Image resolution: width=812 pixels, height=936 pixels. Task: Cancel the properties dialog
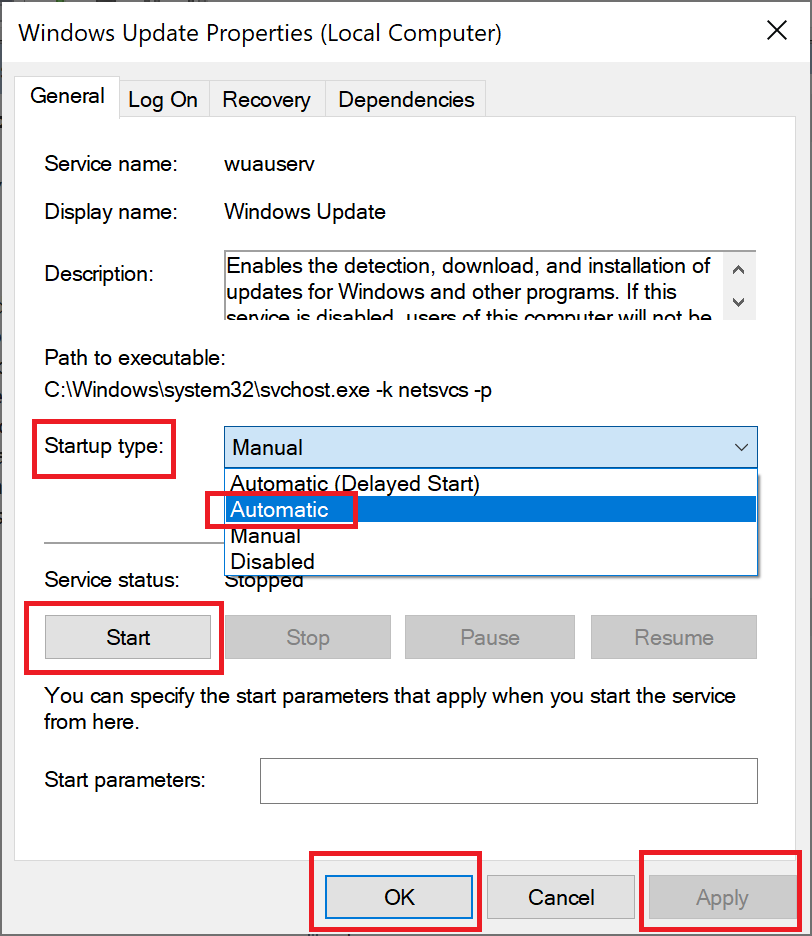pos(561,897)
